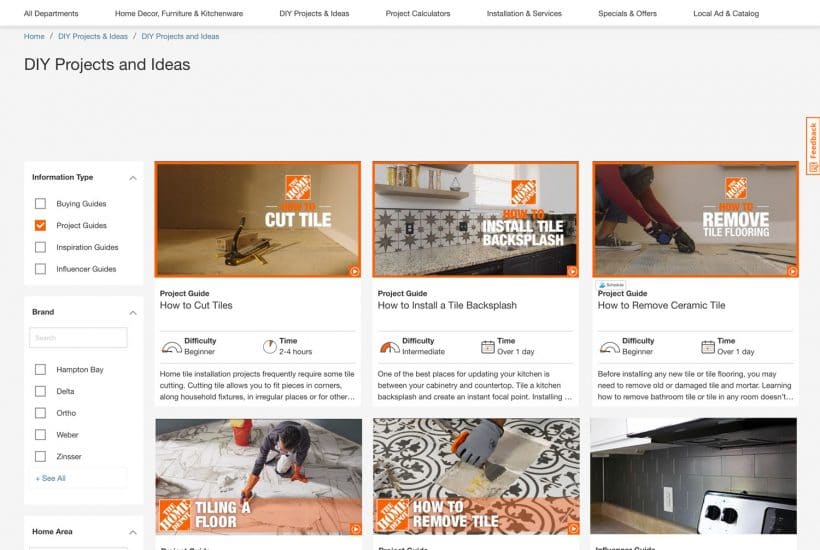
Task: Open the gray backsplash Influencer Guide thumbnail
Action: [693, 476]
